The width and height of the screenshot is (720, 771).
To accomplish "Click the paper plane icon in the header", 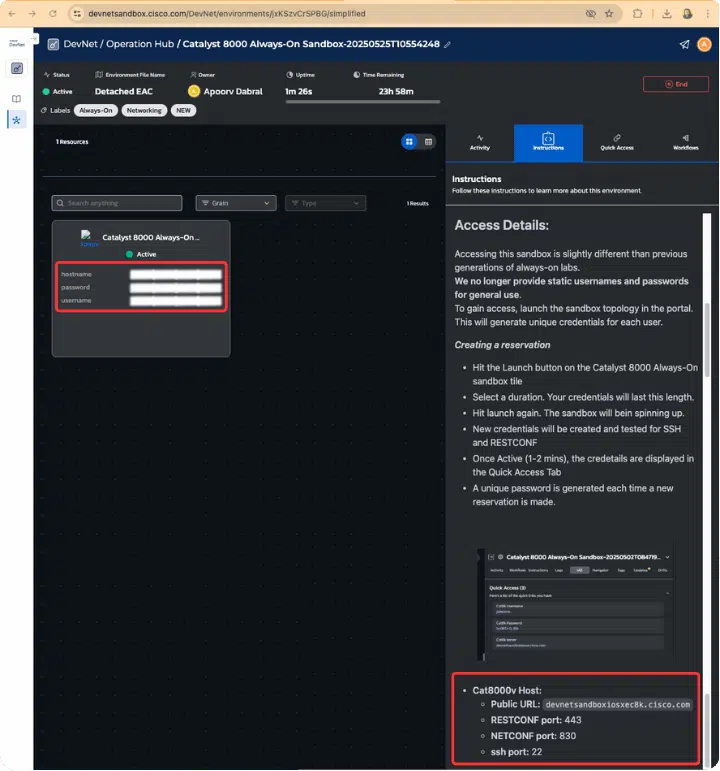I will click(684, 44).
